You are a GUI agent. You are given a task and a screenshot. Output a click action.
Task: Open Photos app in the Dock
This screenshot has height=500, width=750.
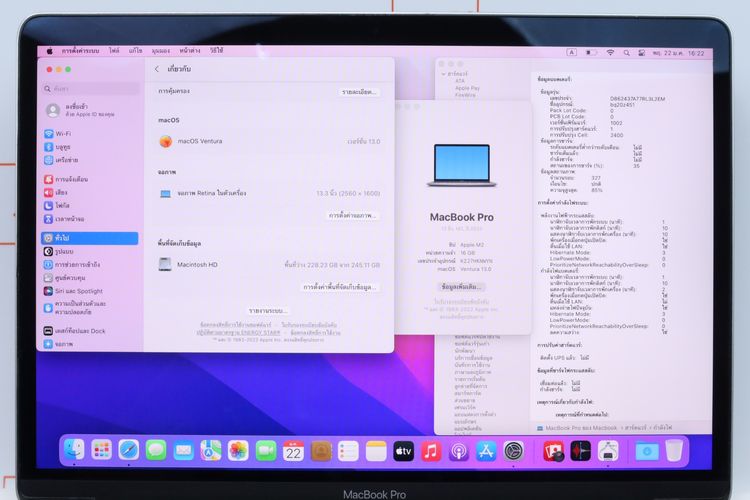coord(238,450)
